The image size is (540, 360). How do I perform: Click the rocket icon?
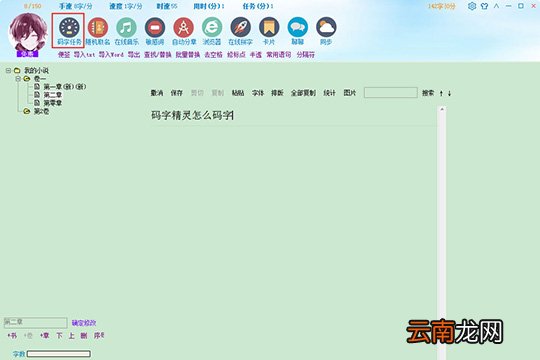pyautogui.click(x=240, y=27)
